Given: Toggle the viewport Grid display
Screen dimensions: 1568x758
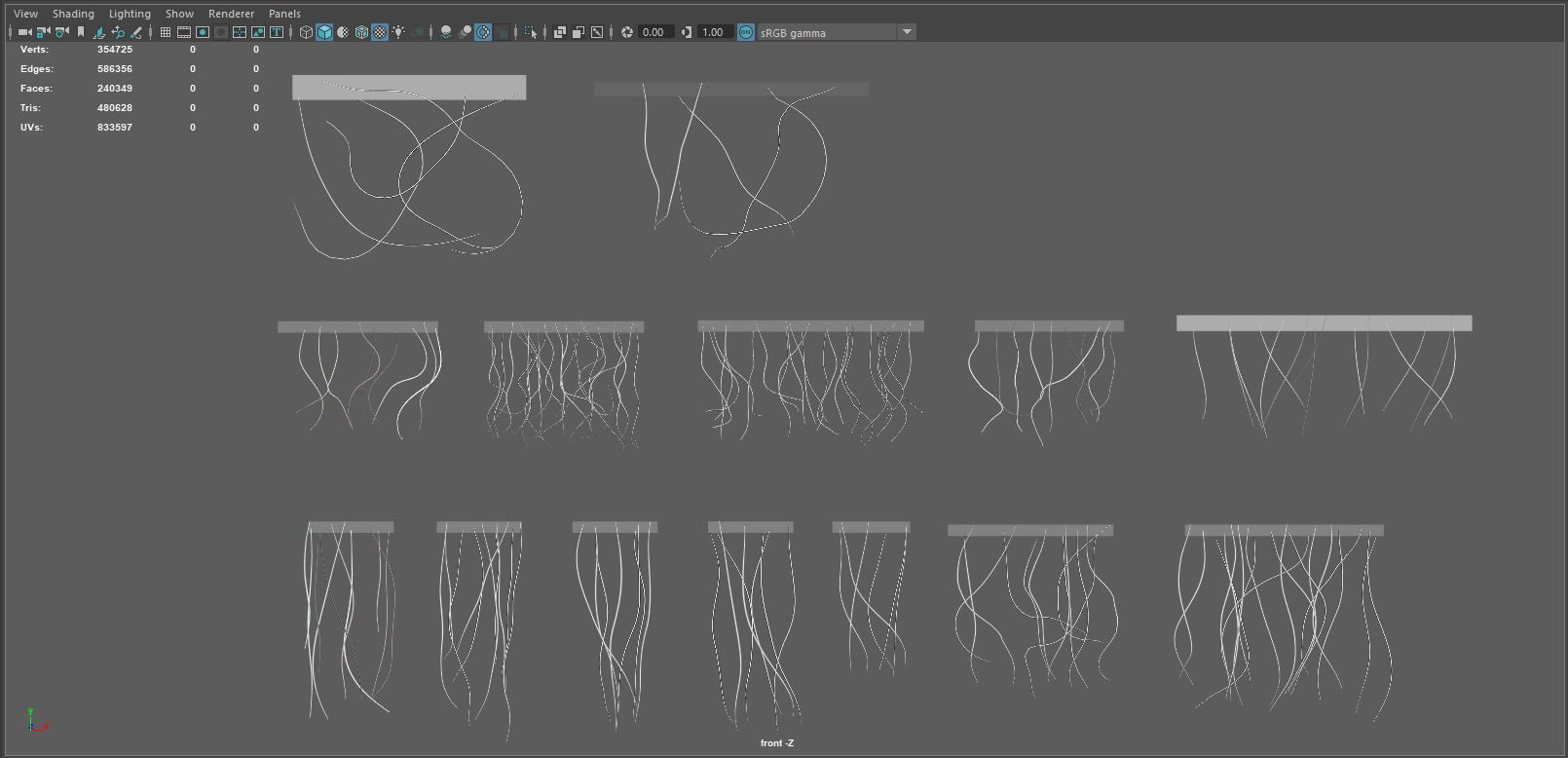Looking at the screenshot, I should coord(166,32).
